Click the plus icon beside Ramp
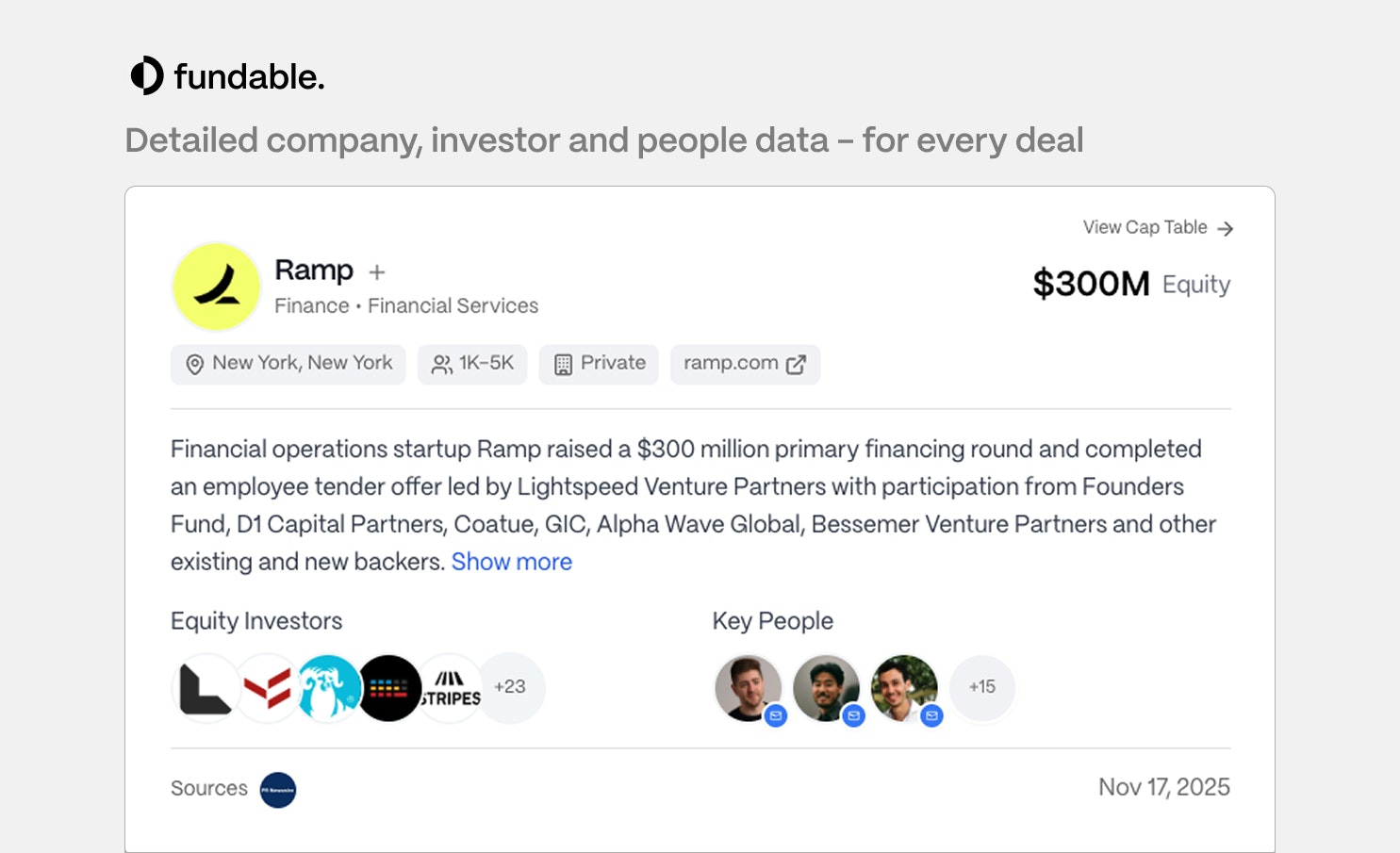 coord(377,272)
